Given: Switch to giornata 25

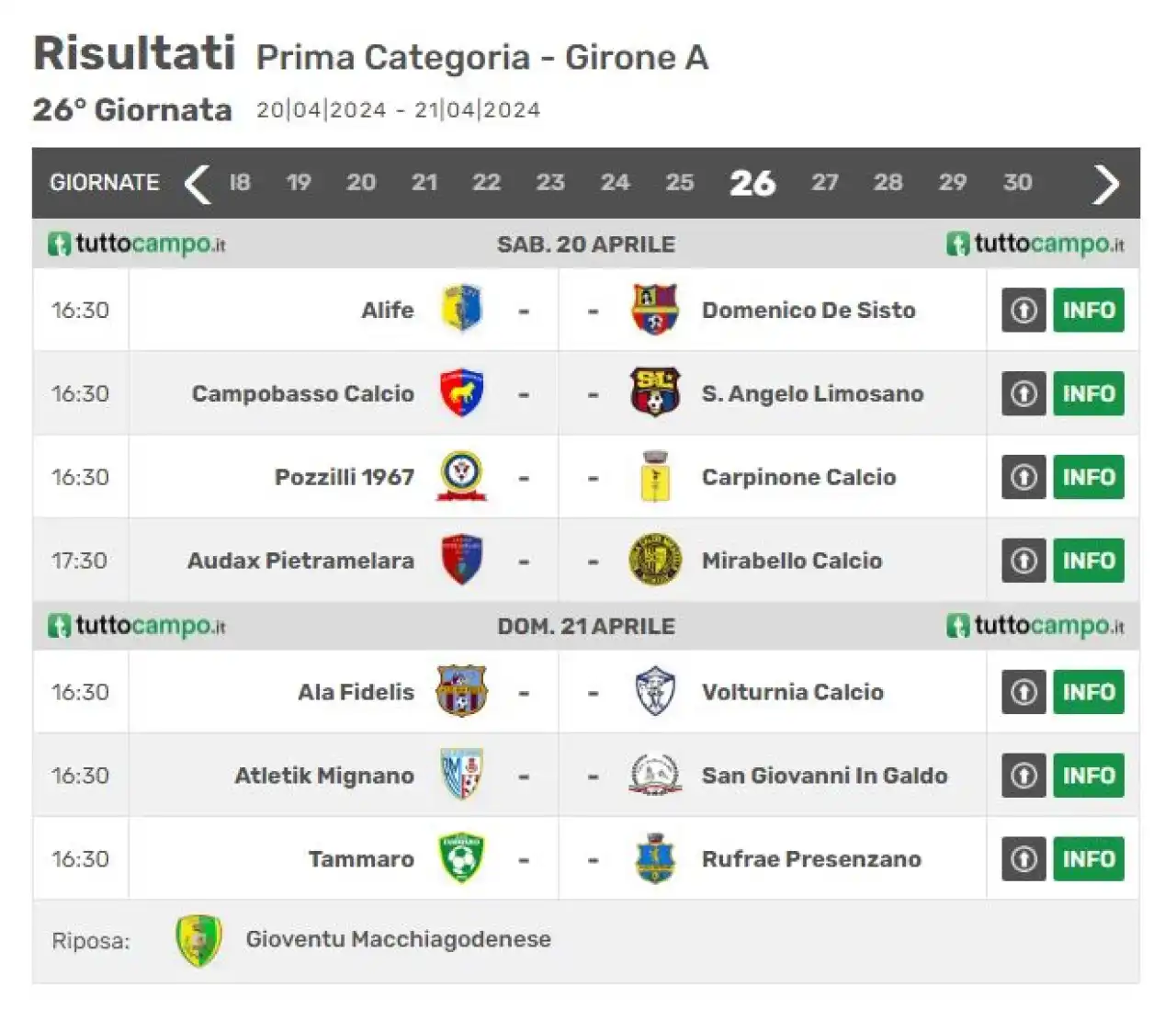Looking at the screenshot, I should click(679, 182).
